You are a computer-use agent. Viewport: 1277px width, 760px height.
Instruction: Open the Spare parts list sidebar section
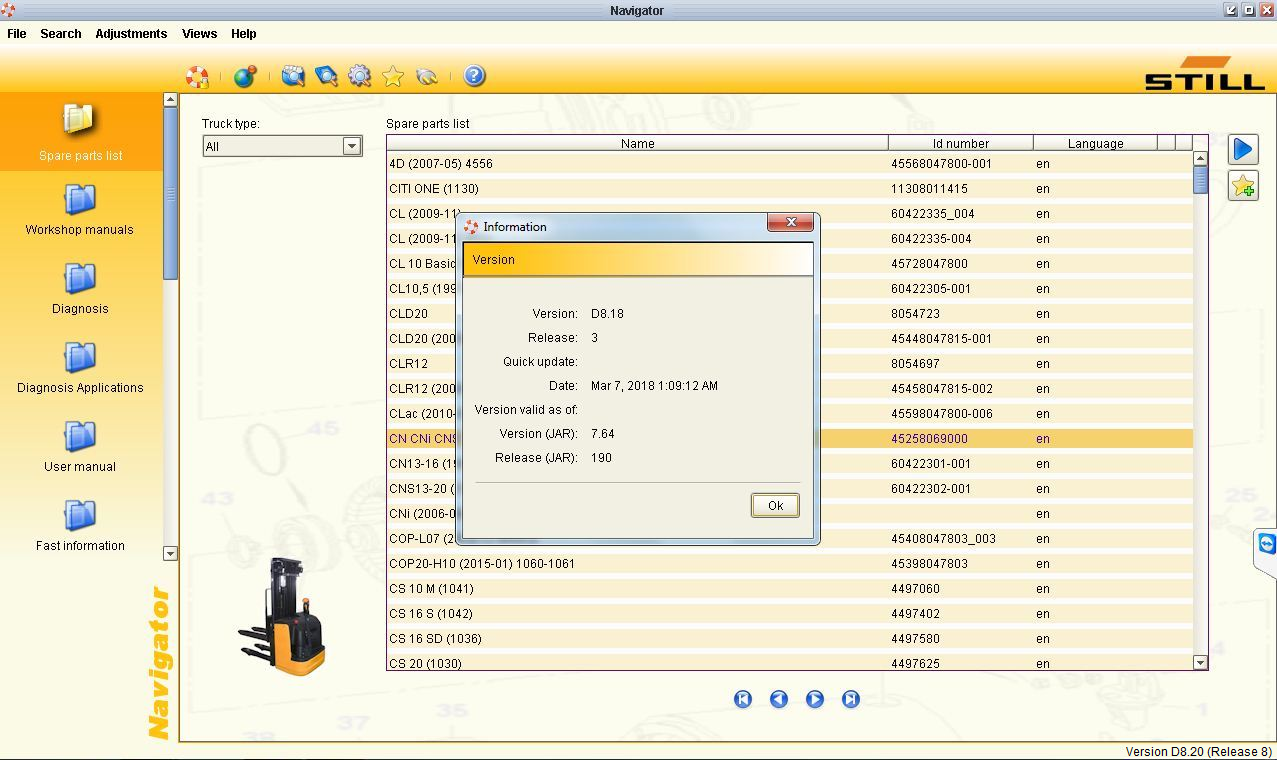point(80,132)
